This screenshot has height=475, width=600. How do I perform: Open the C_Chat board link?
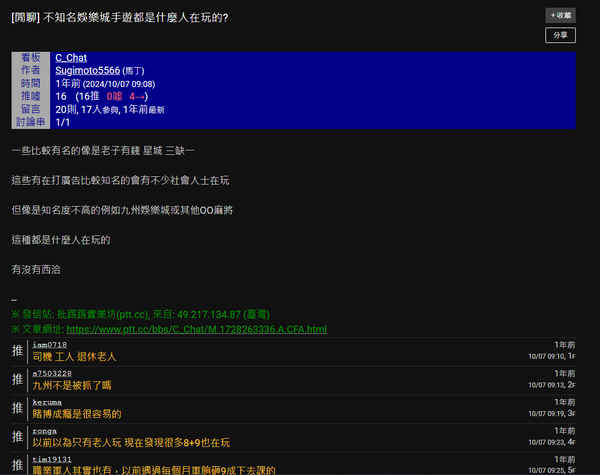(71, 58)
